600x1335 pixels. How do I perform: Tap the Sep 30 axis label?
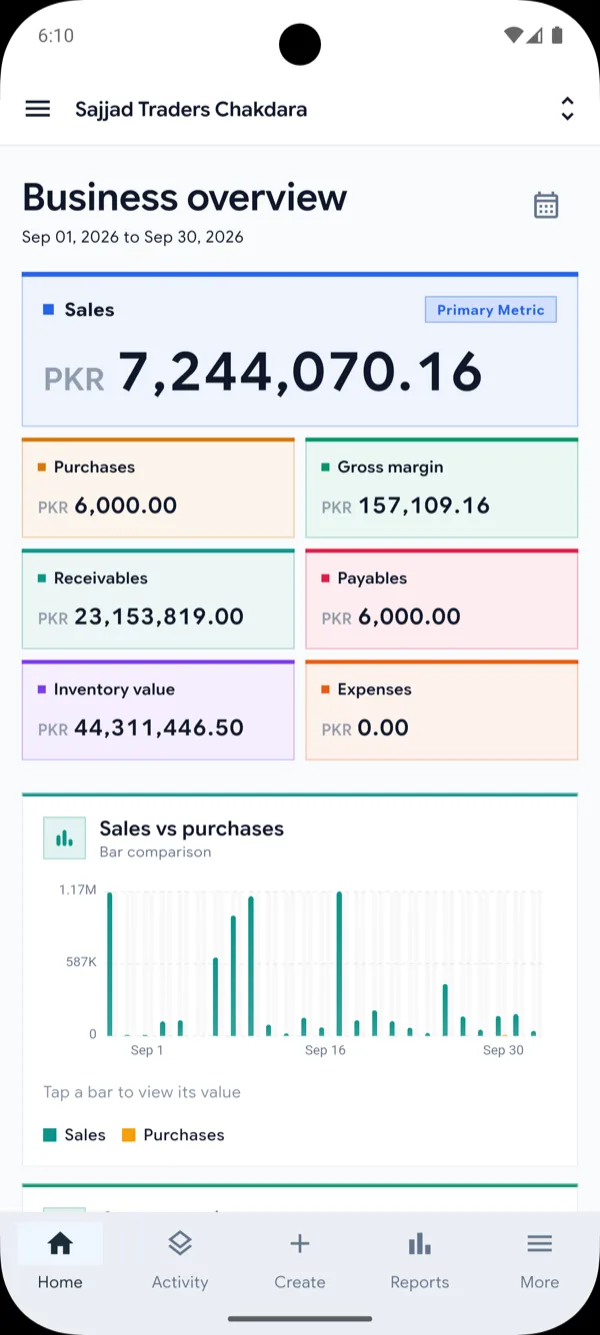[503, 1050]
